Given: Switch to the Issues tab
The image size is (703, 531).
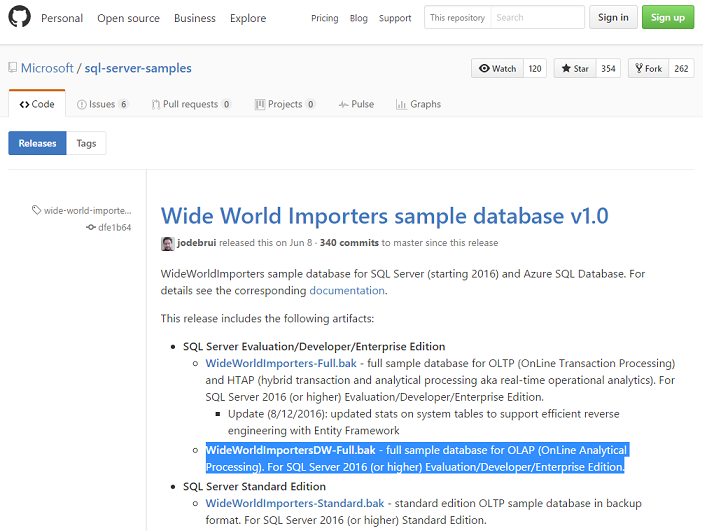Looking at the screenshot, I should tap(103, 104).
